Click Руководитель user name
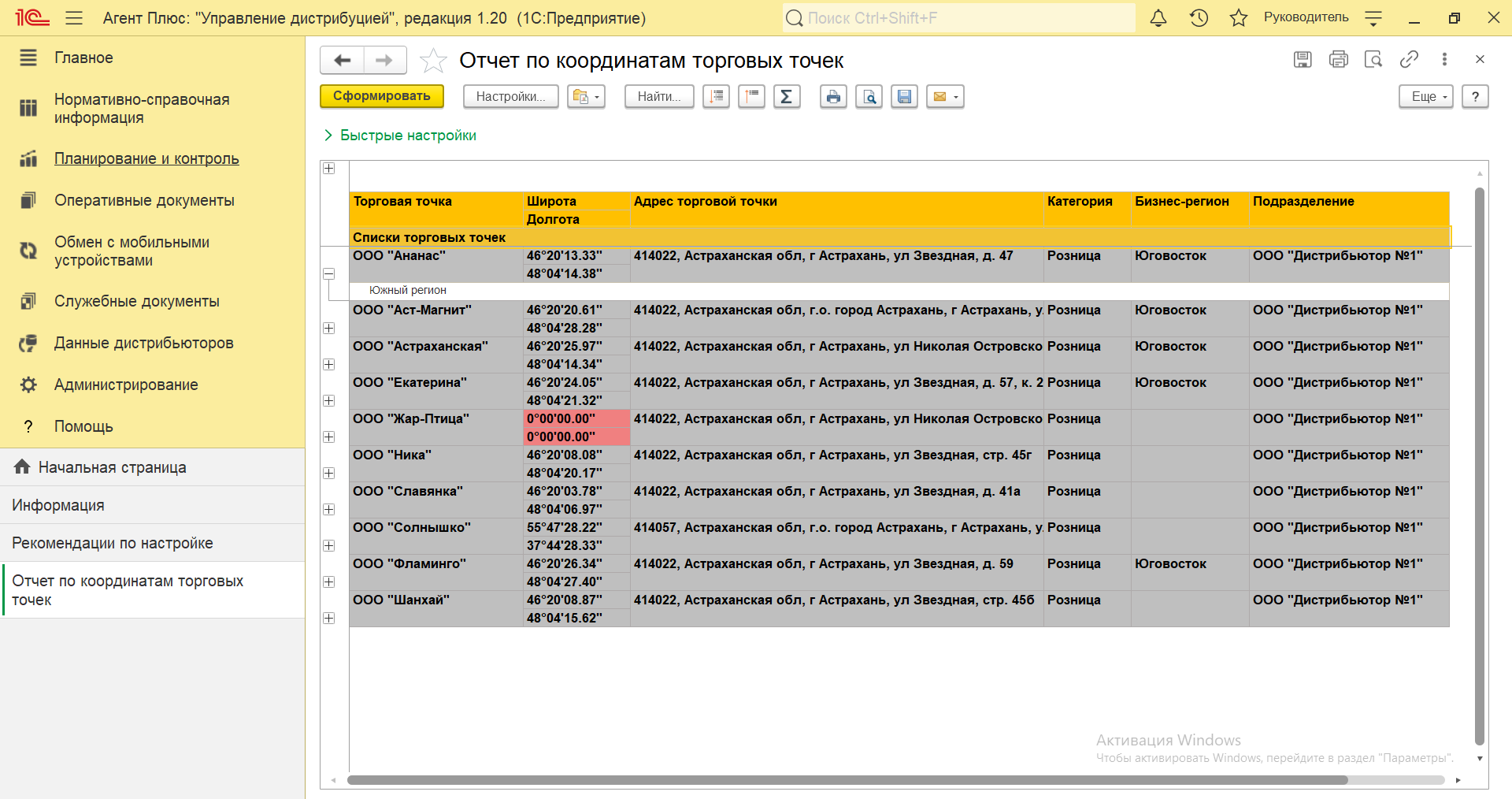 point(1306,17)
